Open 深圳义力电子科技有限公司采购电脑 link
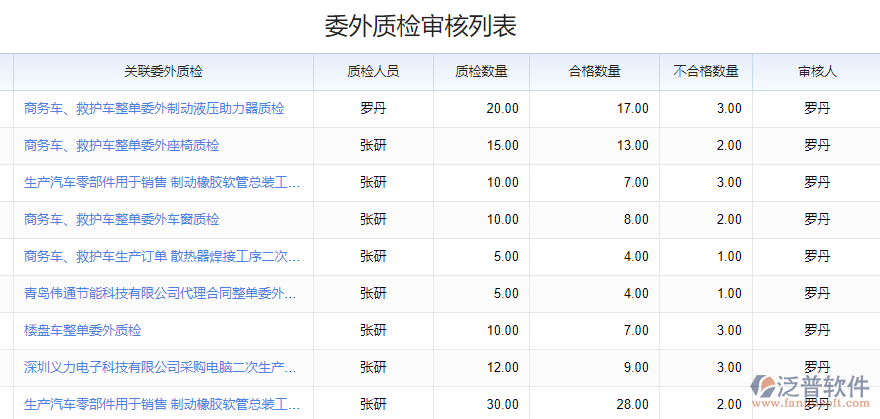 pyautogui.click(x=160, y=367)
